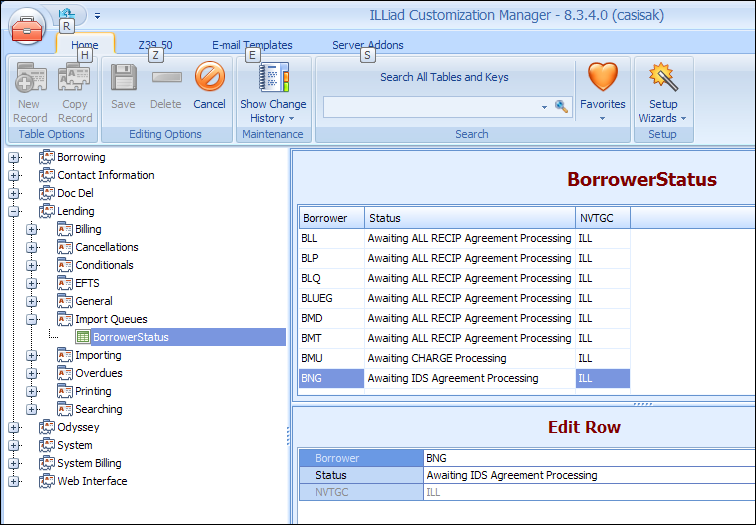The height and width of the screenshot is (525, 756).
Task: Click the Awaiting CHARGE Processing status cell
Action: 470,358
